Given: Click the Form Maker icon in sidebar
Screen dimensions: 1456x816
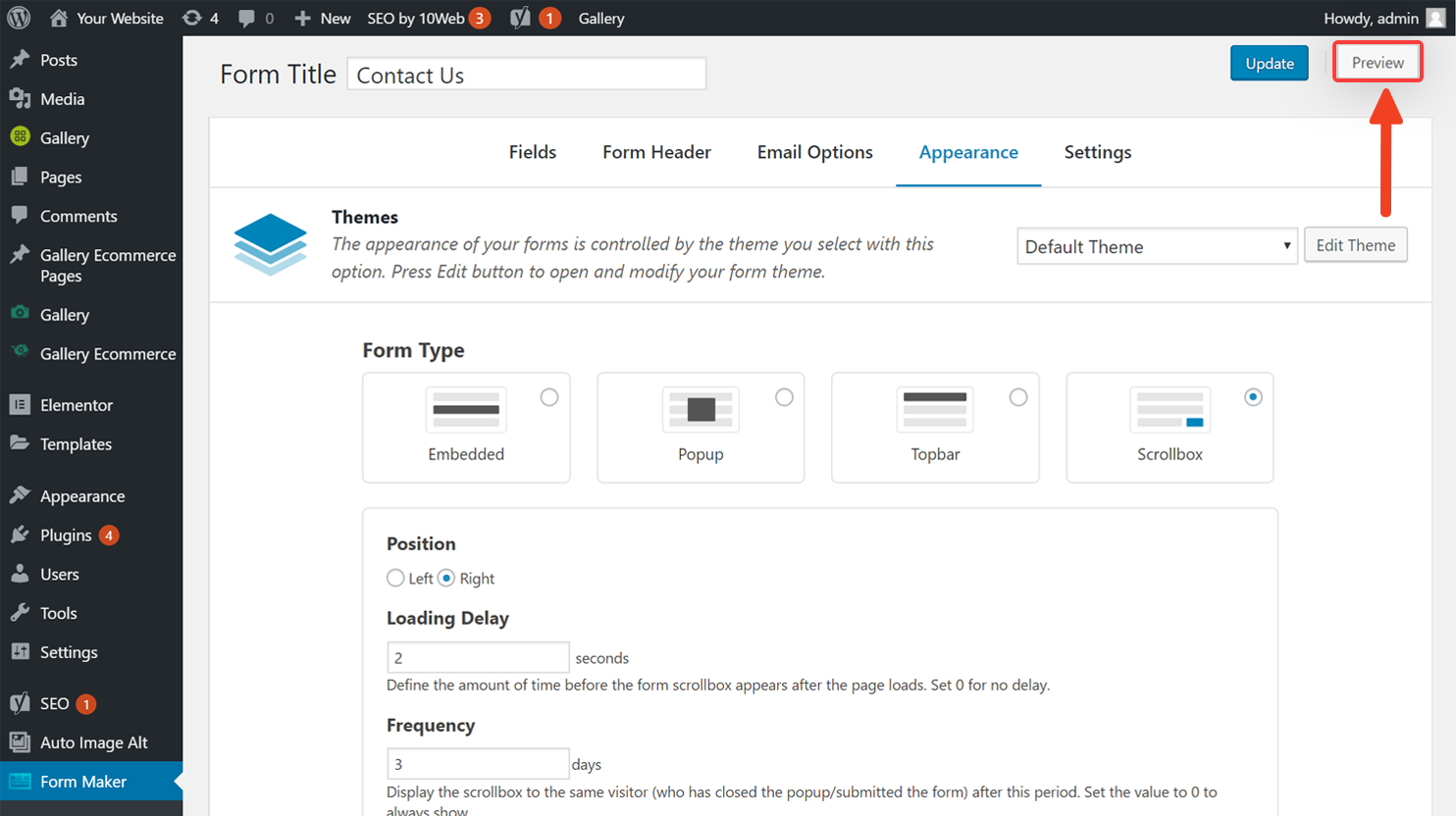Looking at the screenshot, I should 20,782.
